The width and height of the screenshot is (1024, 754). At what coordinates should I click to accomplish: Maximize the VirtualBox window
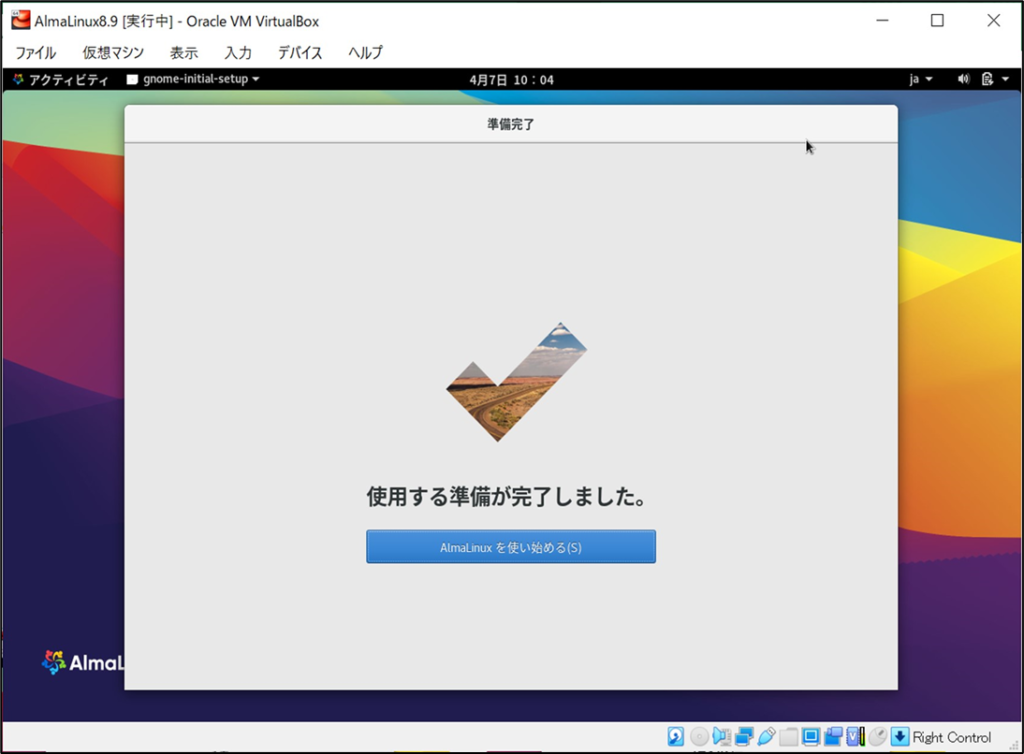[x=937, y=20]
